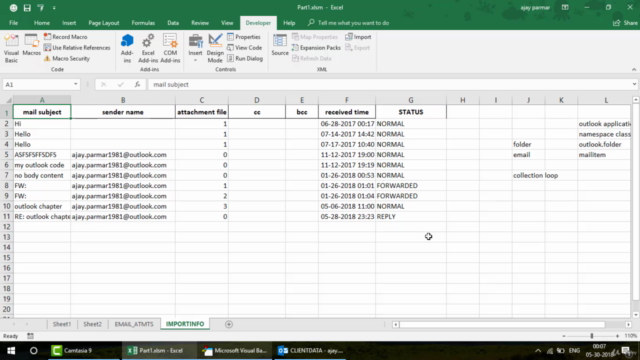Click View Code

click(244, 48)
